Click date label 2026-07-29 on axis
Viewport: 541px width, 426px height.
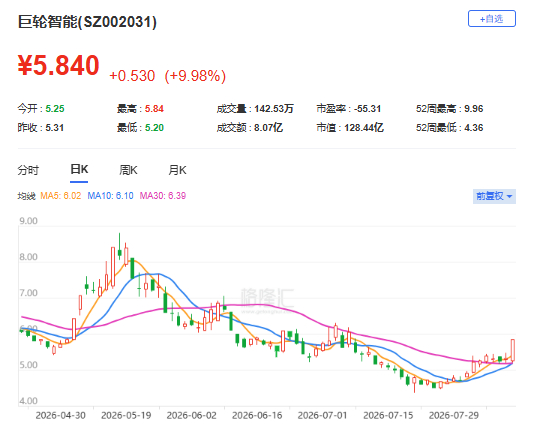[x=454, y=415]
